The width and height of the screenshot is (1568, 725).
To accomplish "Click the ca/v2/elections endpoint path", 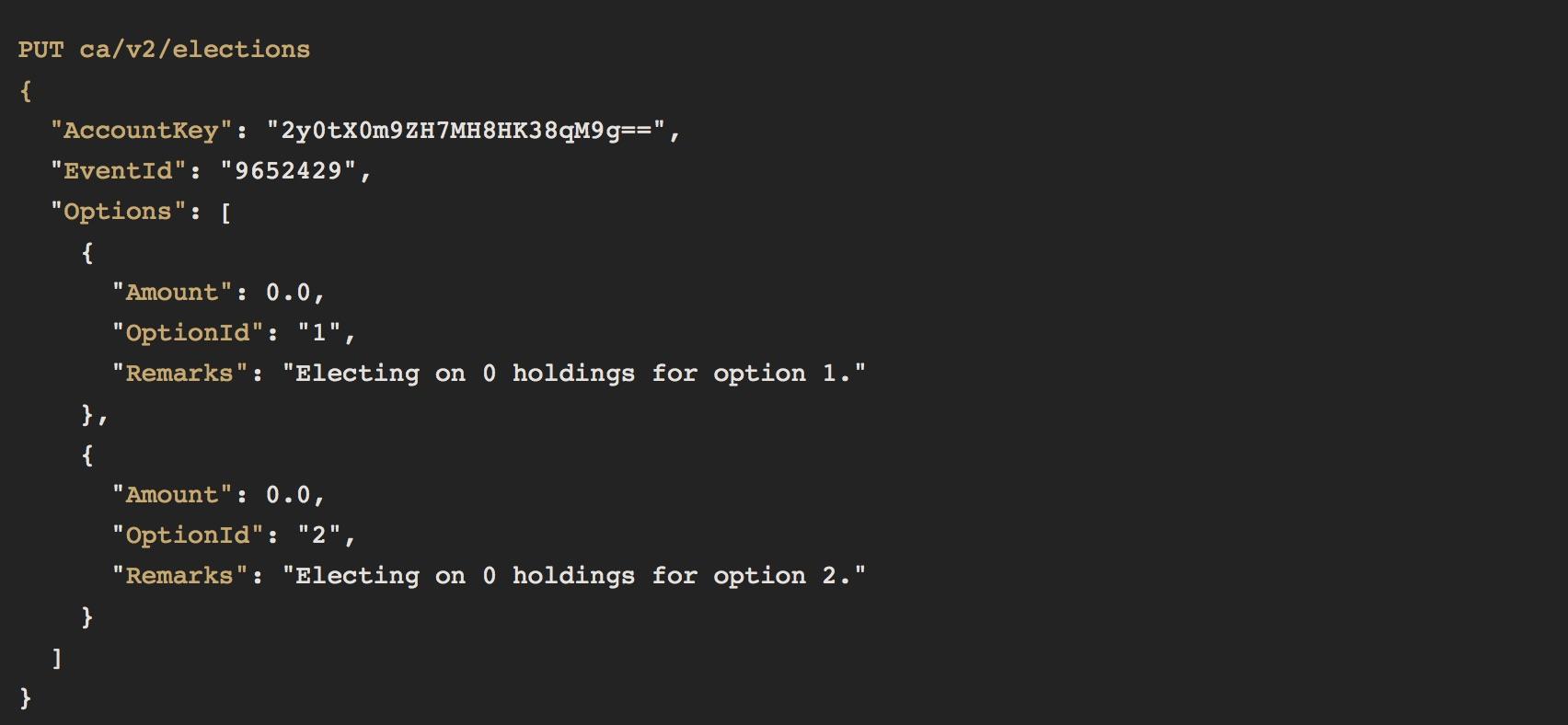I will (195, 50).
